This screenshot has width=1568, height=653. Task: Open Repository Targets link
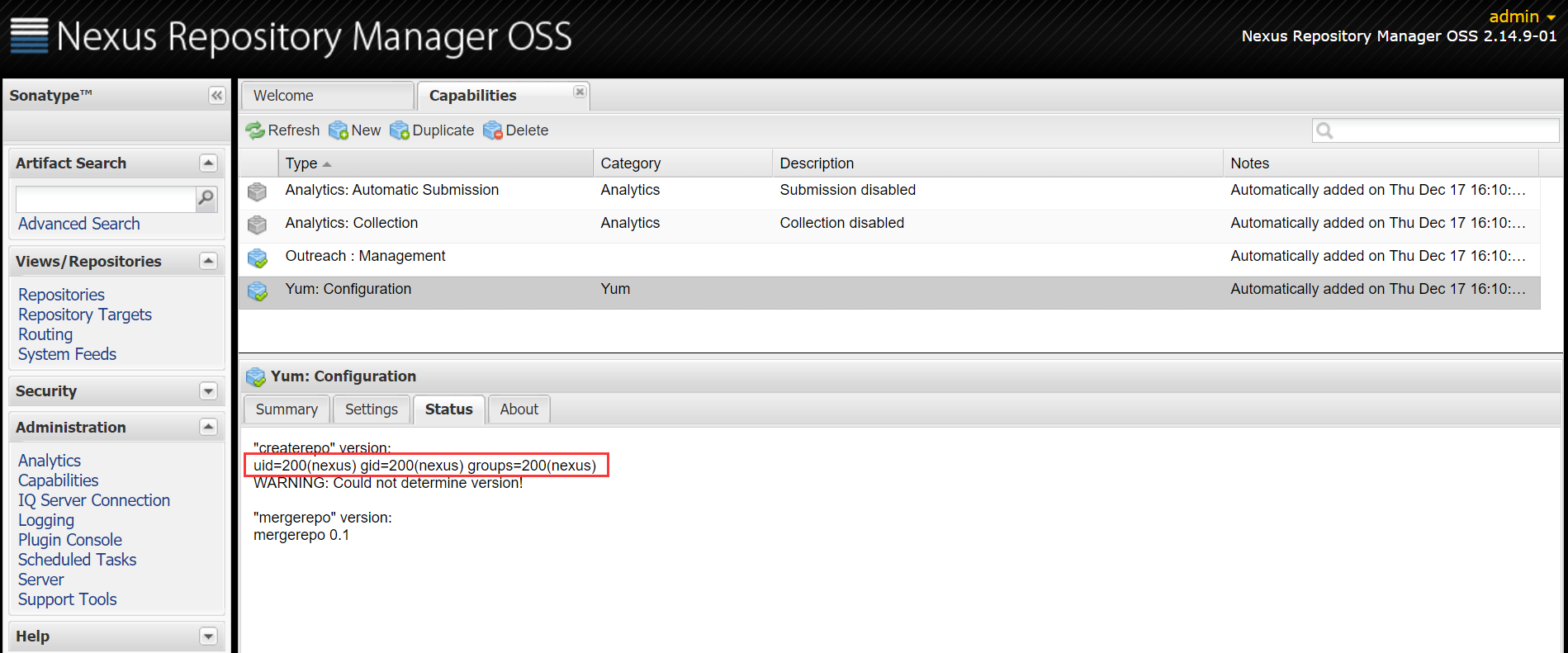click(x=85, y=315)
